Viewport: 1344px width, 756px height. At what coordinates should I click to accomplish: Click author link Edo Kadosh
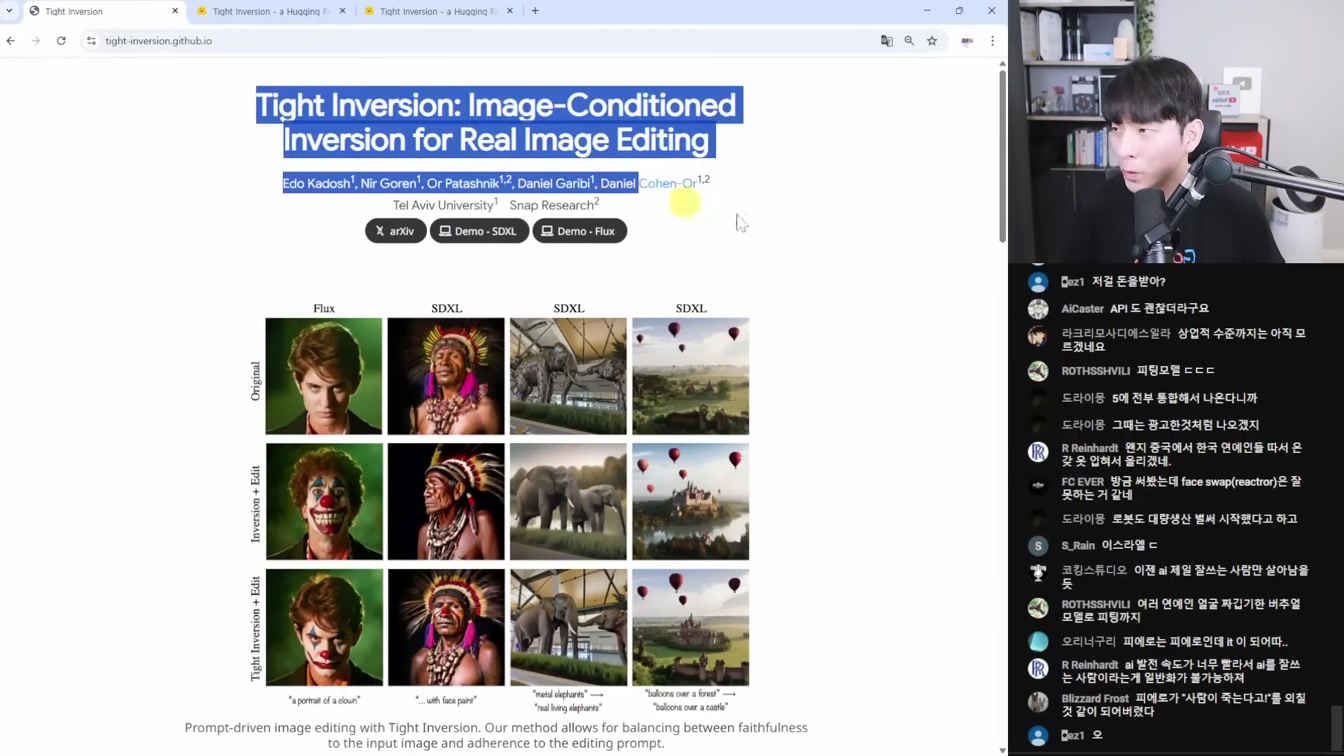coord(318,183)
